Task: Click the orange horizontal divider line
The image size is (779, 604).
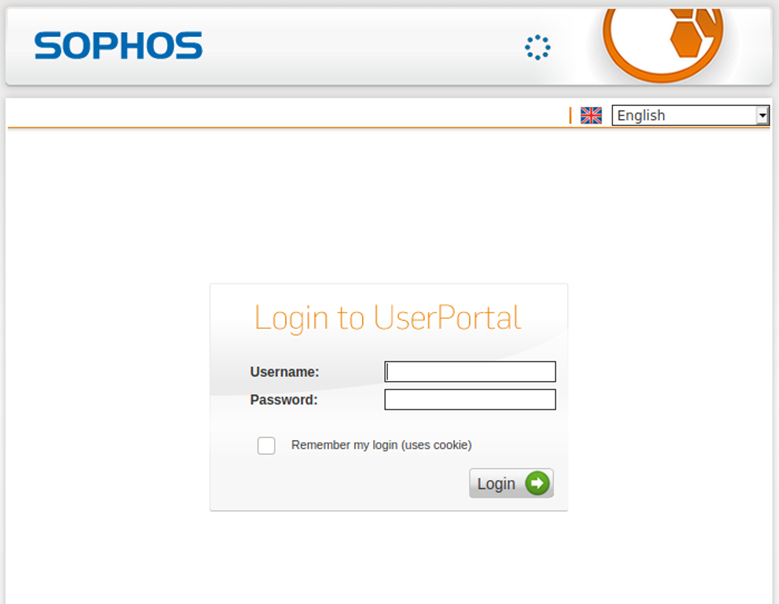Action: click(389, 128)
